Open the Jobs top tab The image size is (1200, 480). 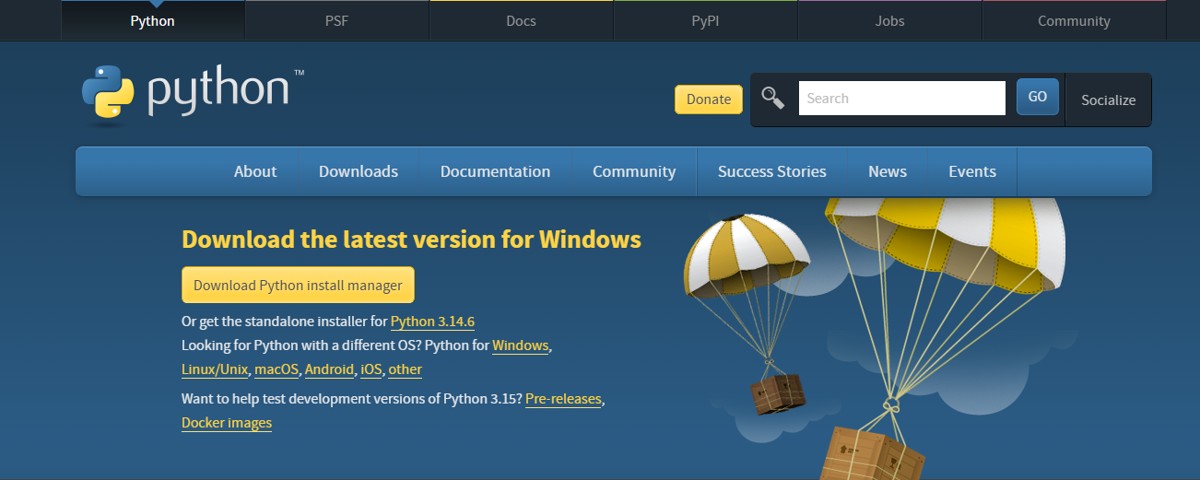(889, 21)
